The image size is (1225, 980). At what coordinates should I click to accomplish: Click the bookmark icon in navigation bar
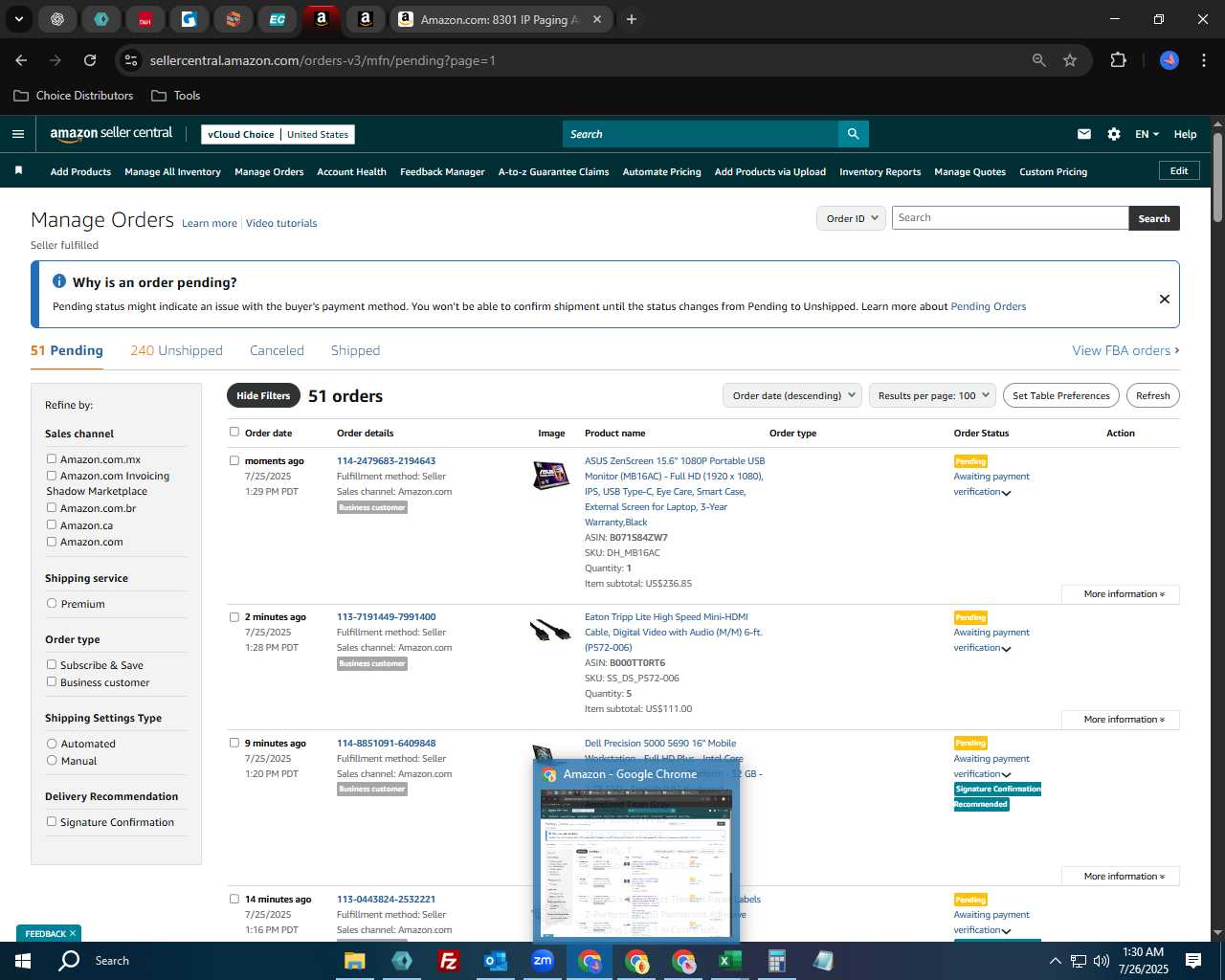pos(18,171)
